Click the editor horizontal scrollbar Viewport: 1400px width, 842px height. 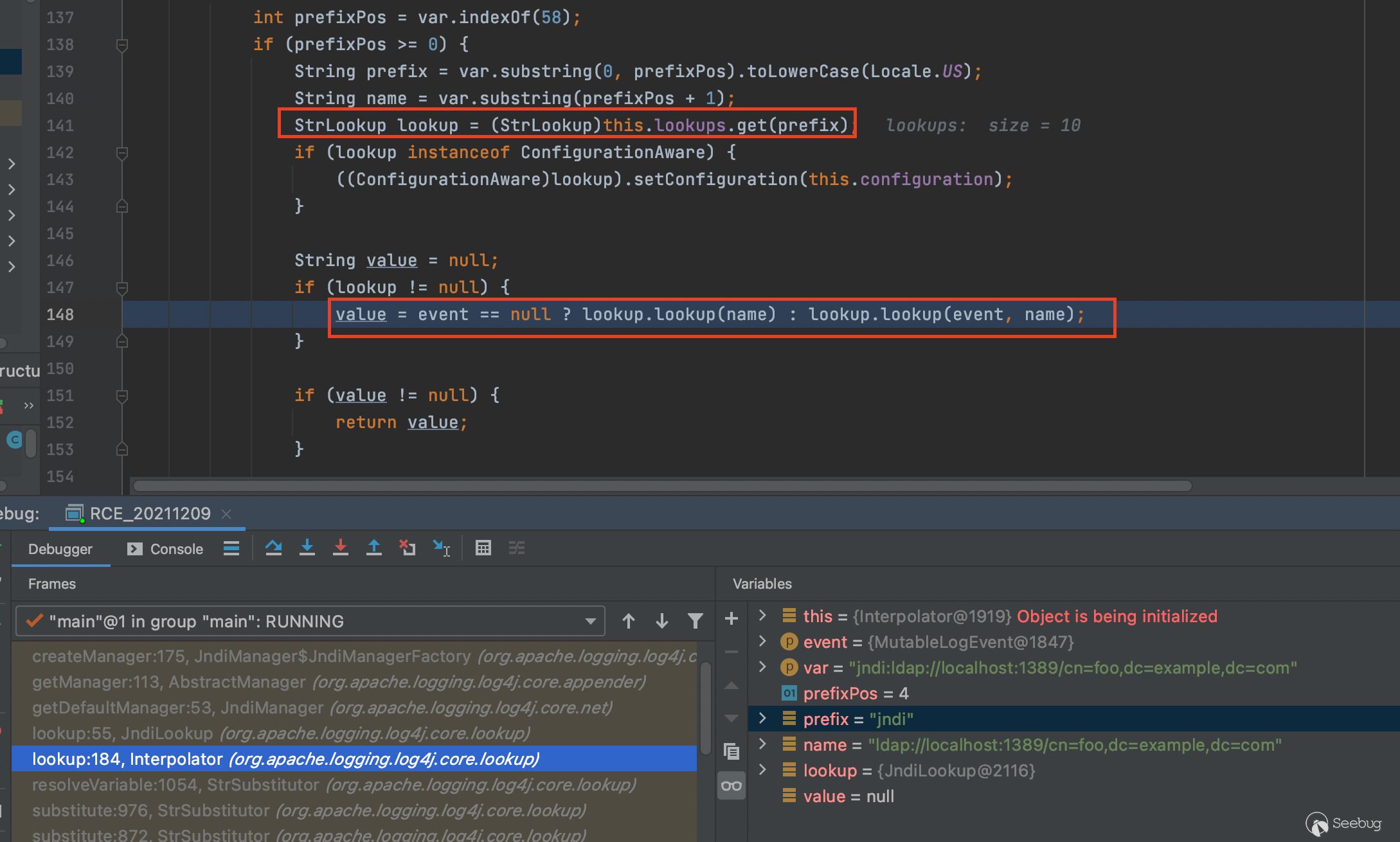click(662, 486)
